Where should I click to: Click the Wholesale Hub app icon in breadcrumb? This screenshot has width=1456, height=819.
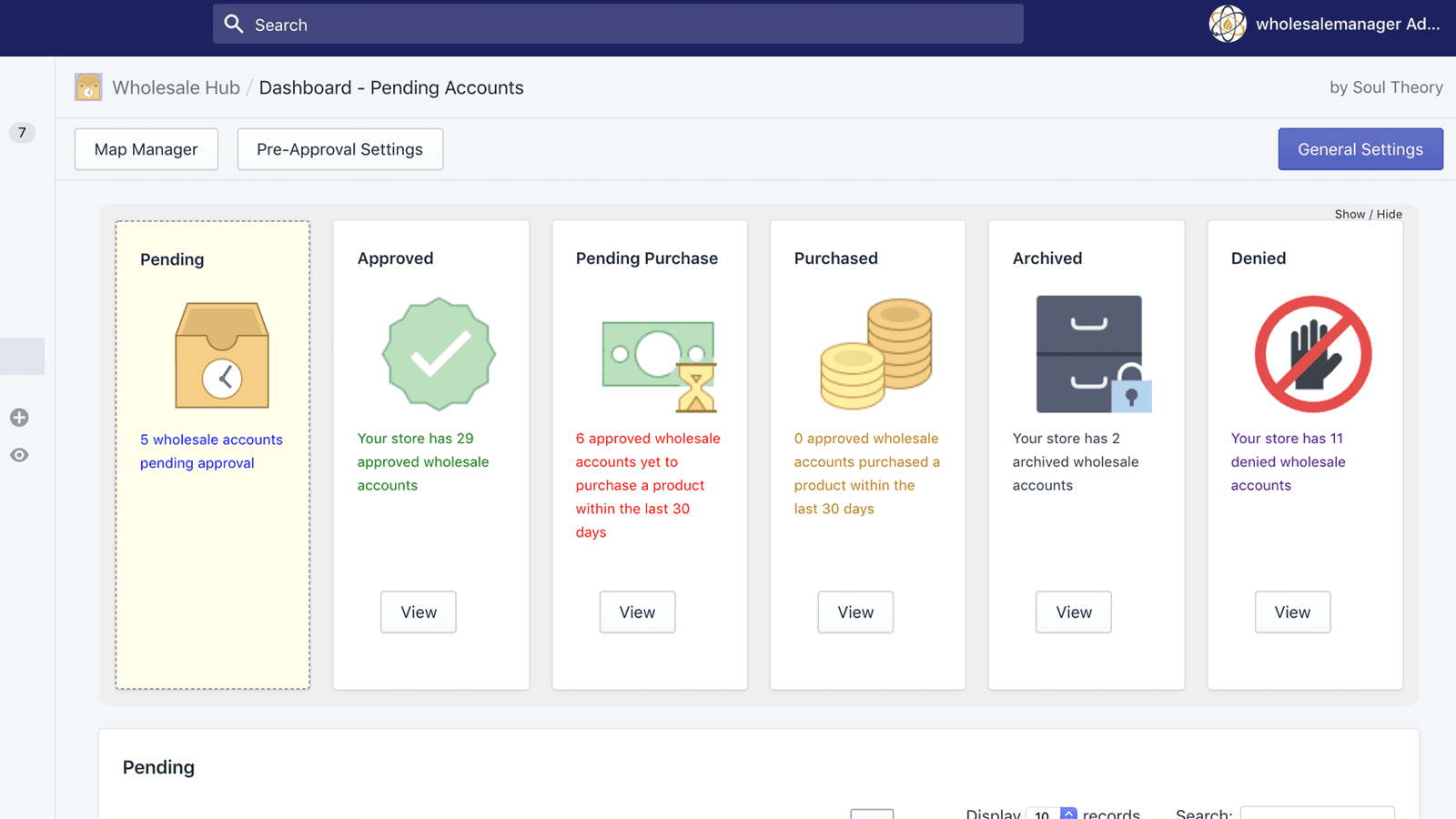[x=88, y=86]
